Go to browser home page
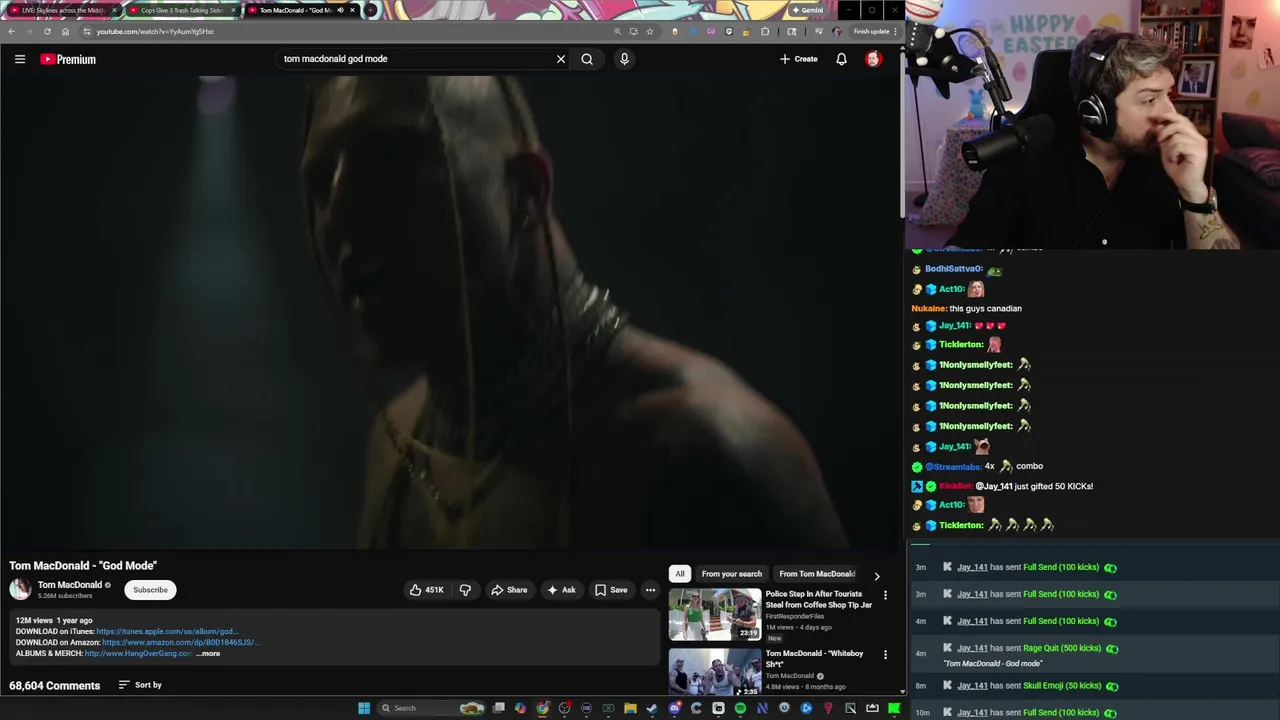 tap(65, 31)
